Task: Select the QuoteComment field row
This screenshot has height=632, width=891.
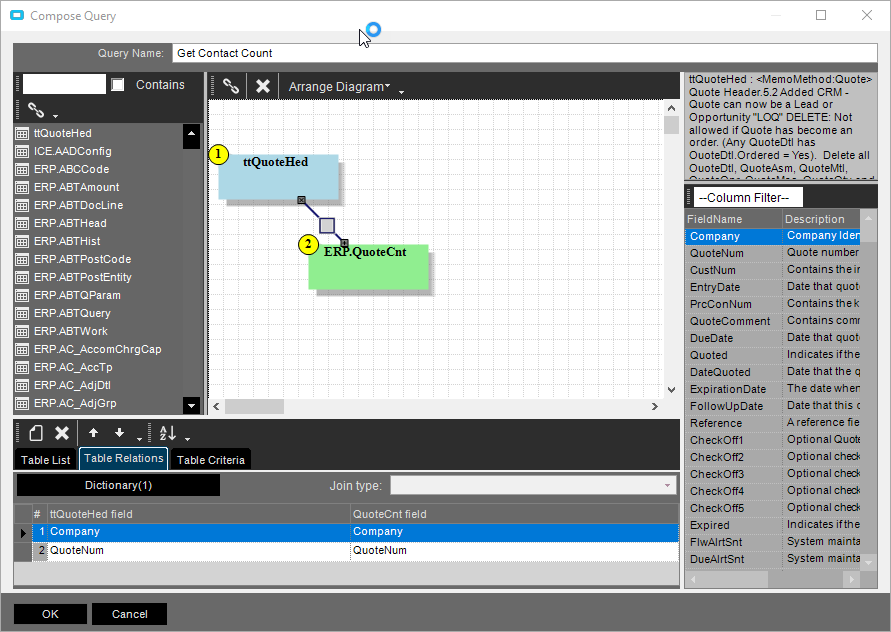Action: (x=772, y=321)
